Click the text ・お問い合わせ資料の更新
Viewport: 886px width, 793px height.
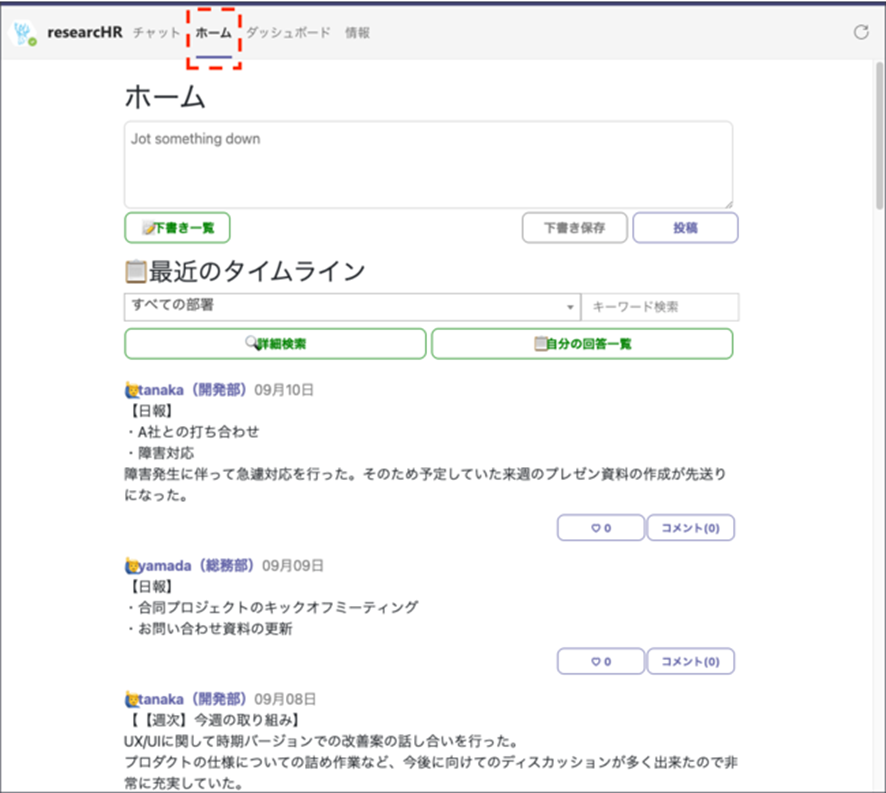(209, 629)
